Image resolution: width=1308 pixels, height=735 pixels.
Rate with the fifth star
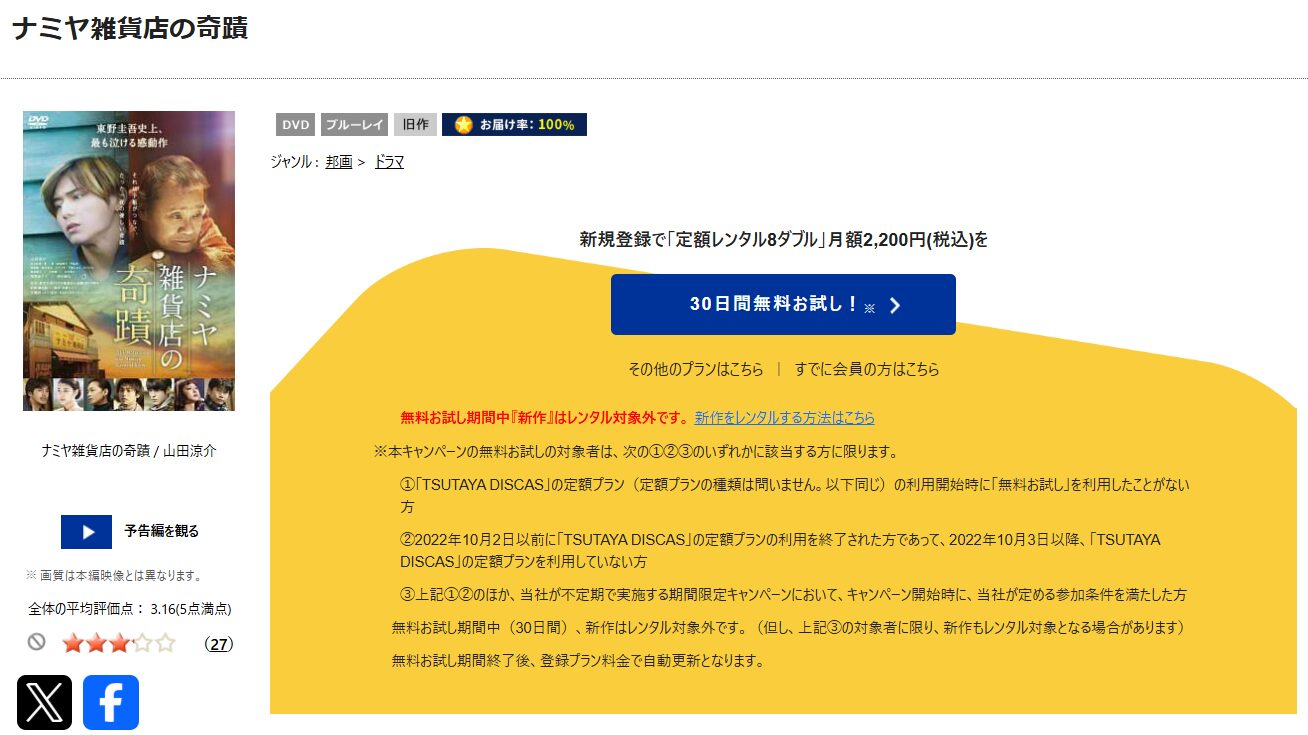tap(165, 644)
